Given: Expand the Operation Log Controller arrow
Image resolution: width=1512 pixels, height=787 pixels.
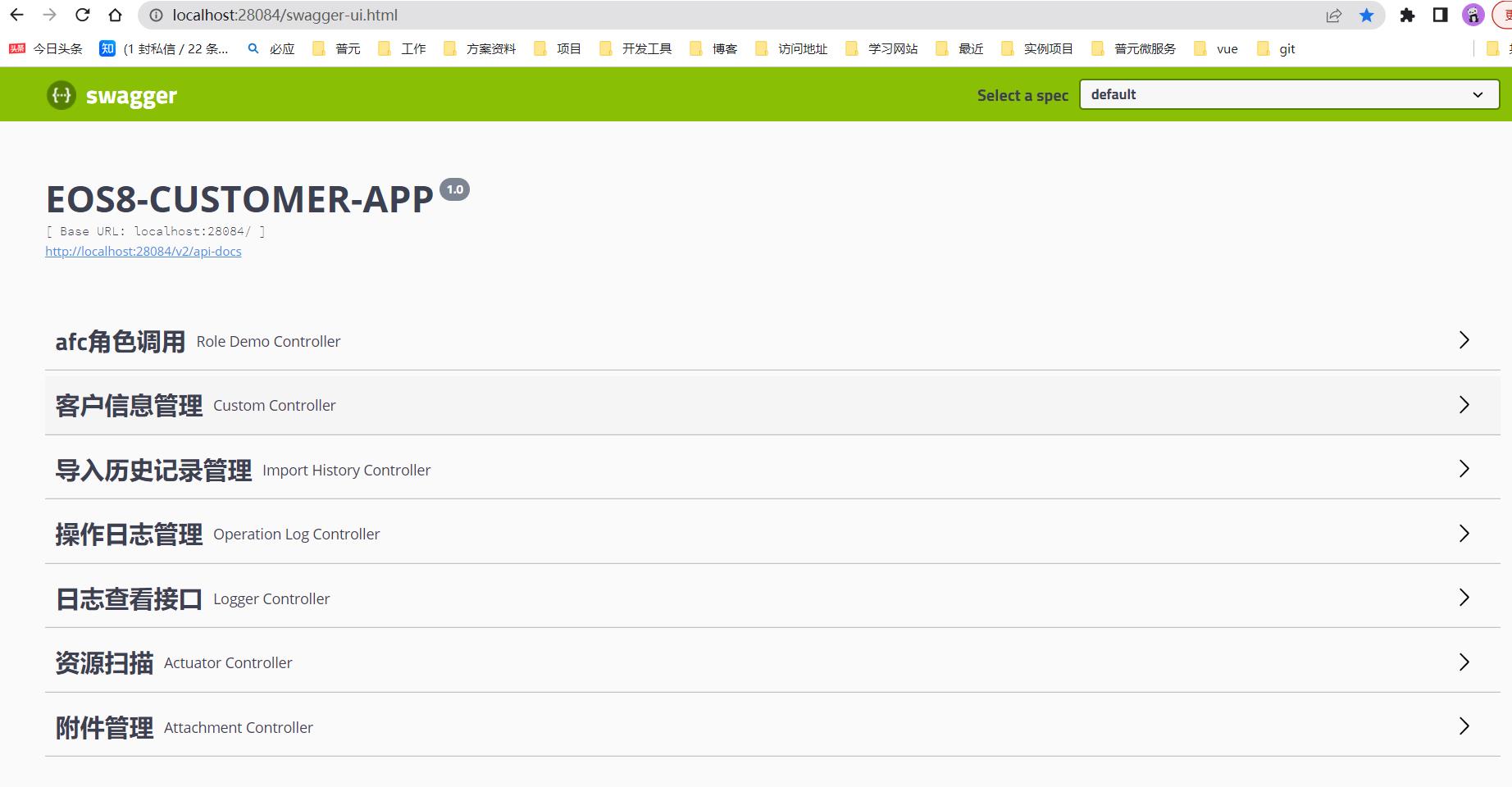Looking at the screenshot, I should (1464, 534).
